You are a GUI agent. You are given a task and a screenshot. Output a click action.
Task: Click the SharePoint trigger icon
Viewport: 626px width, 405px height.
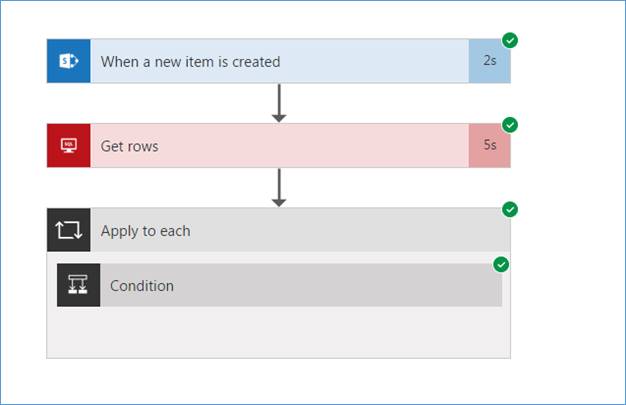(68, 61)
